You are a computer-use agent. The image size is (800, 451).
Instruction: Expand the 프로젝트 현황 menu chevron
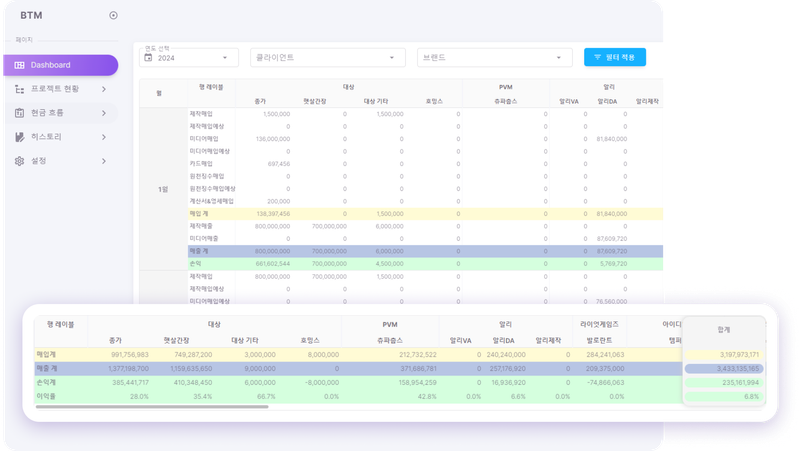click(104, 89)
